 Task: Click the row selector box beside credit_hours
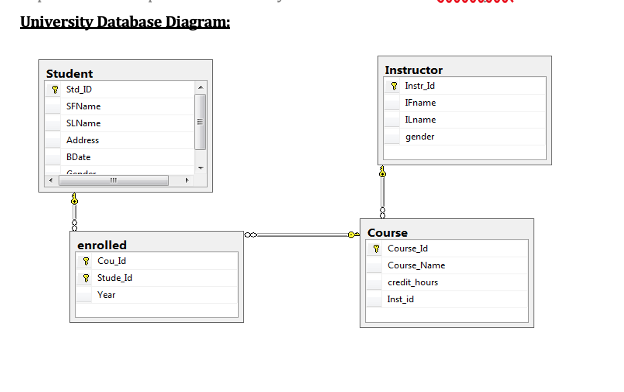click(374, 283)
